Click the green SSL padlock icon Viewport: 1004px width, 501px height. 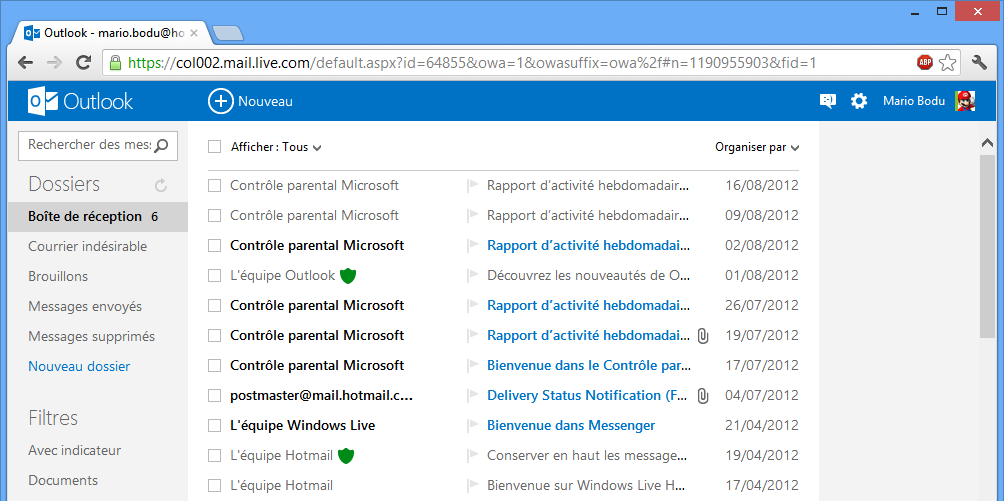click(115, 63)
